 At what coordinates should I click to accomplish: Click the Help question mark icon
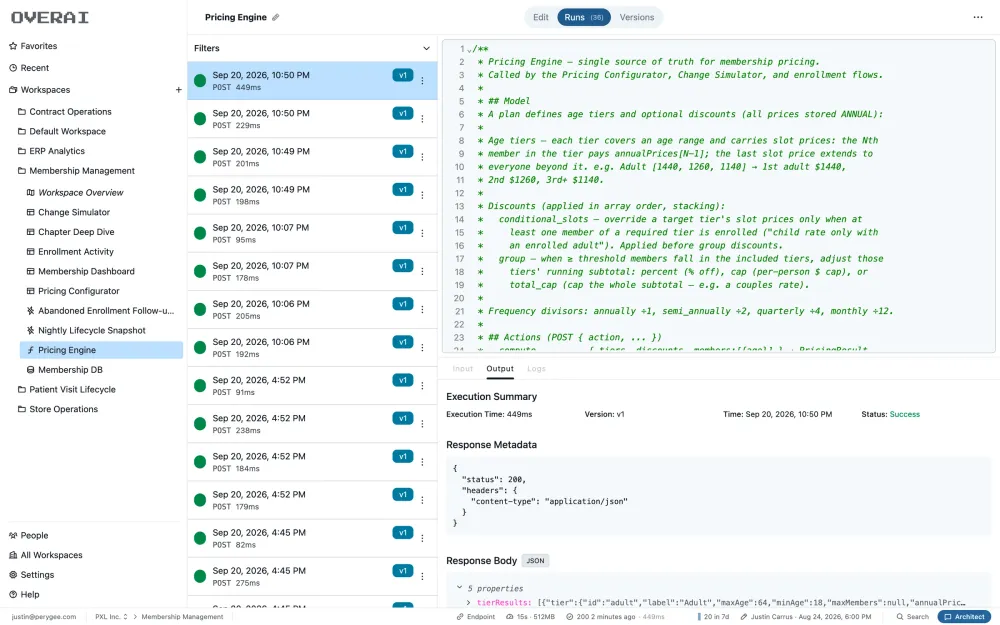(x=13, y=594)
